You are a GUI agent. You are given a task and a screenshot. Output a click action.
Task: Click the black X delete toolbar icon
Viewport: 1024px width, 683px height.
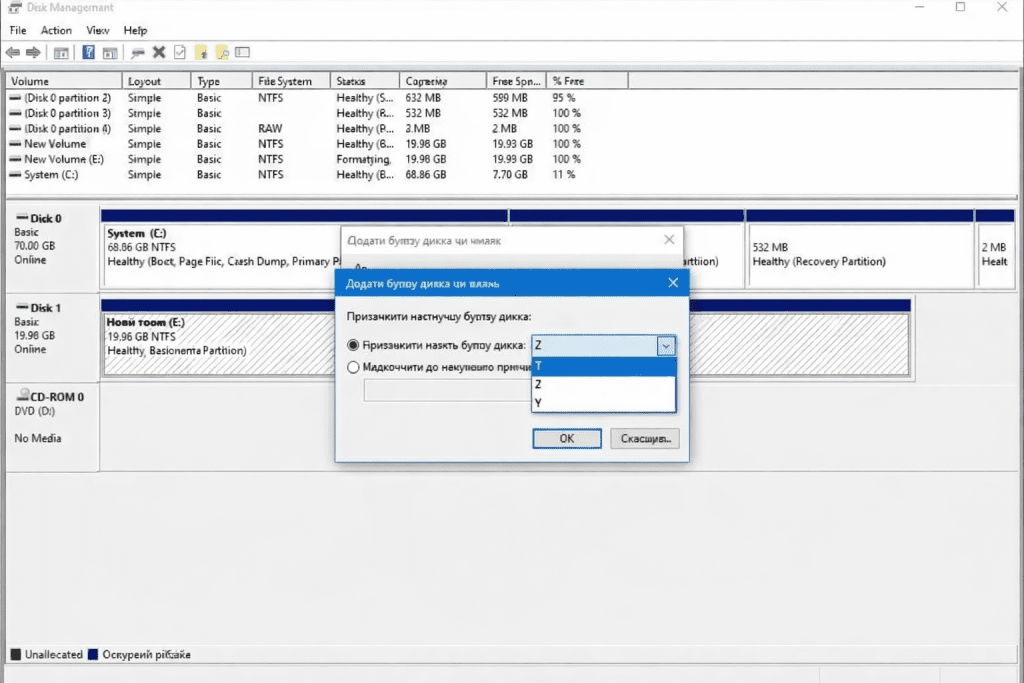tap(158, 52)
